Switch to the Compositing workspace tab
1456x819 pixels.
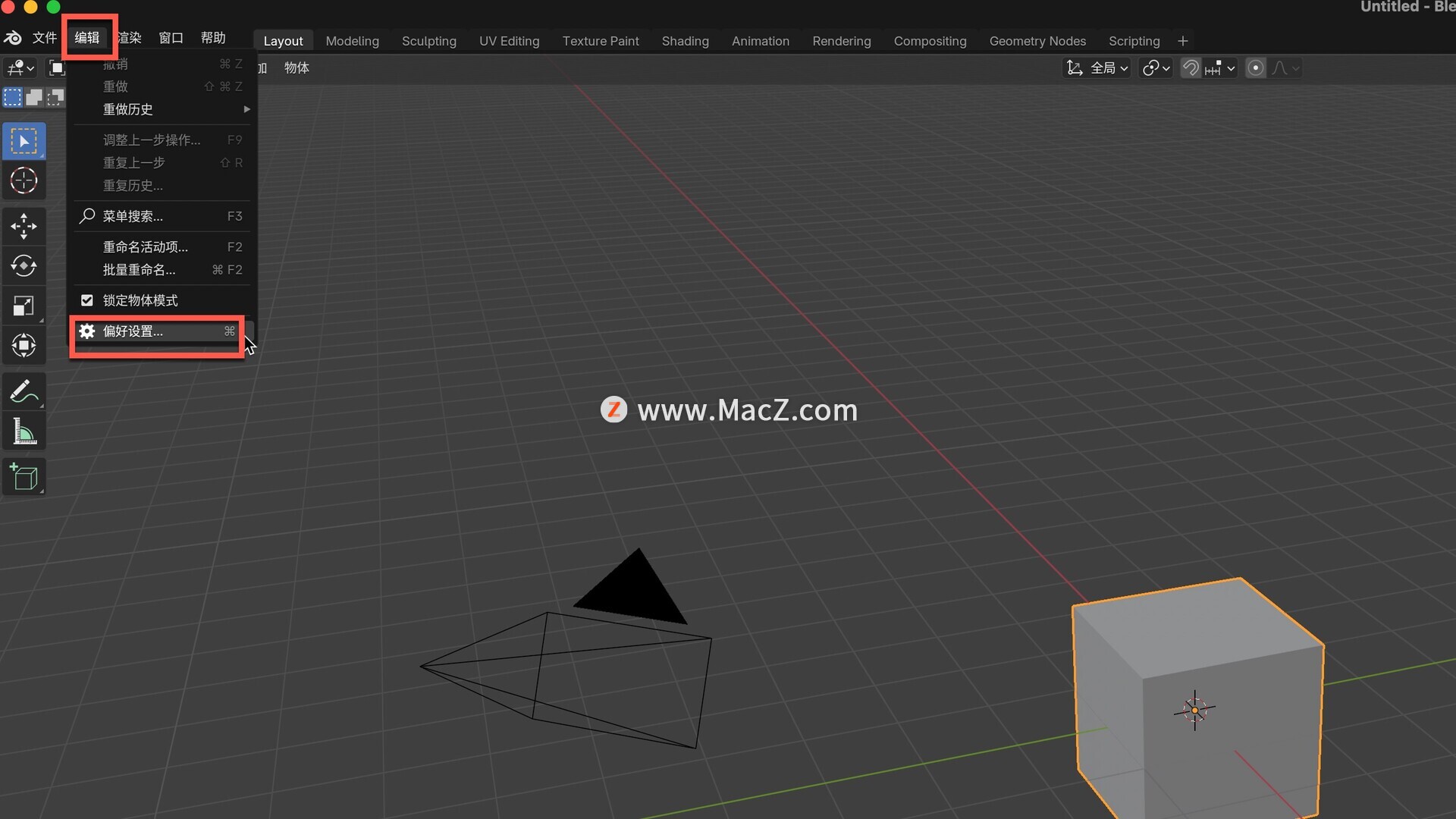click(x=930, y=41)
